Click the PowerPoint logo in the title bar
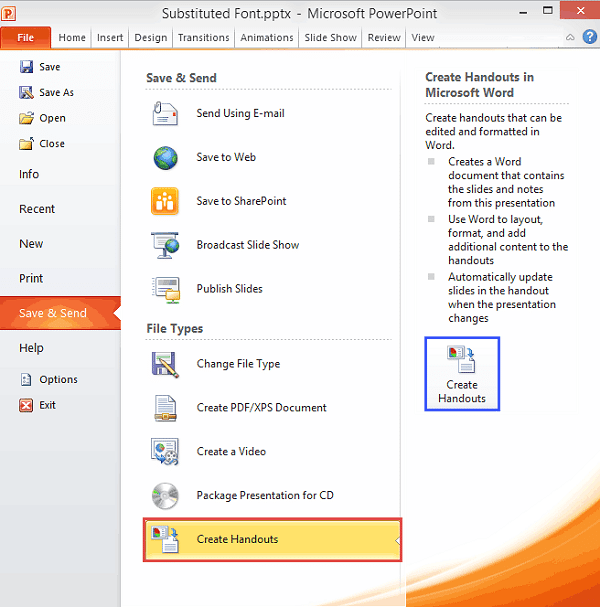 pos(8,14)
